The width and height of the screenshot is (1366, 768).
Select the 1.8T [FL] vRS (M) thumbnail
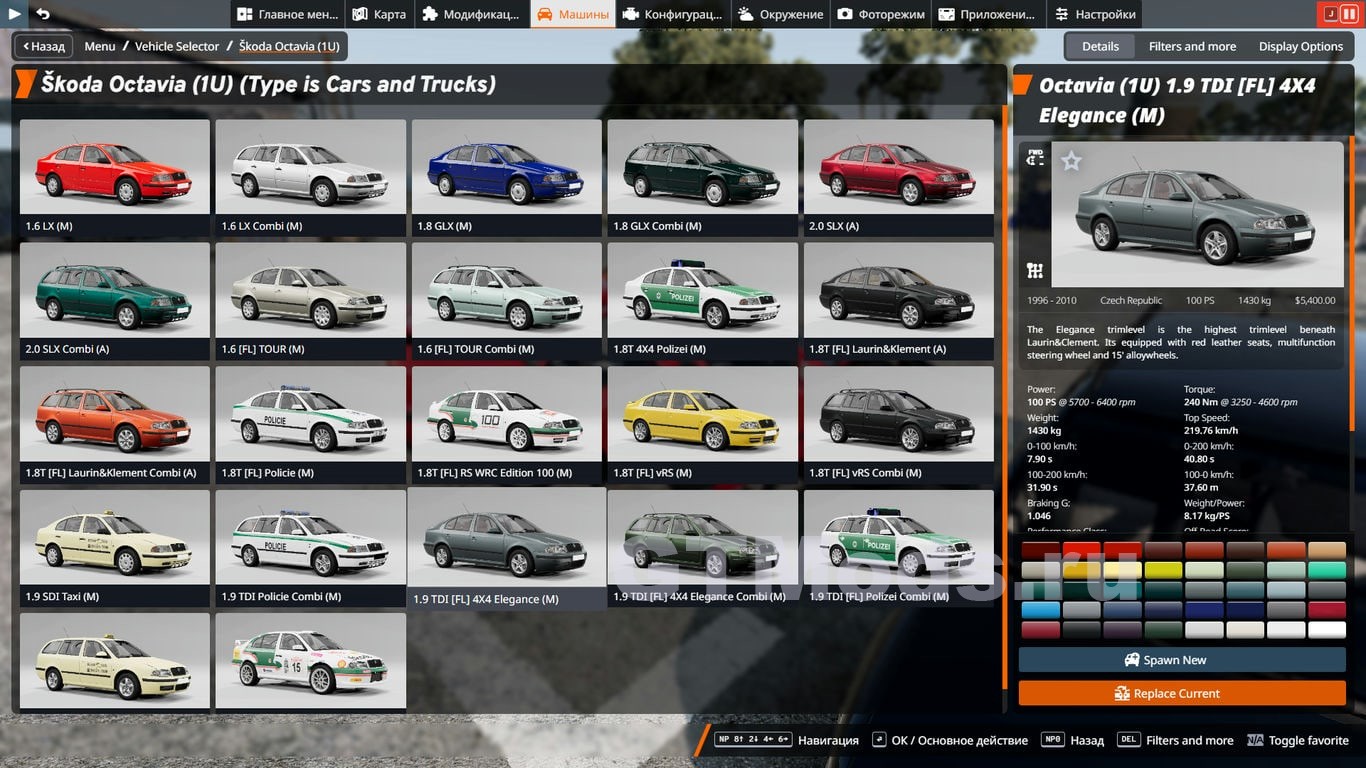[x=702, y=424]
